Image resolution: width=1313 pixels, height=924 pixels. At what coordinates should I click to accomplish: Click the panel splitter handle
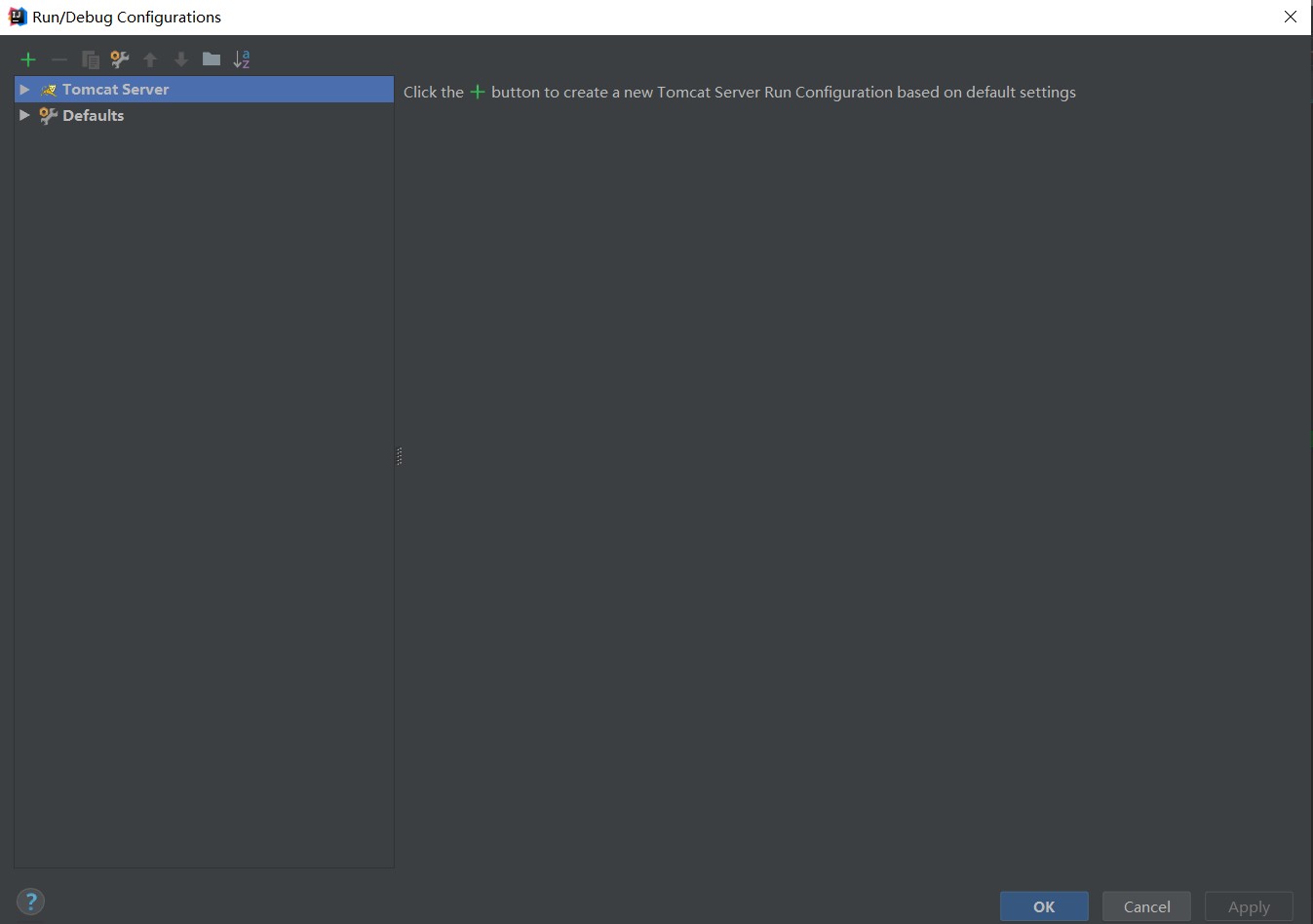click(400, 456)
